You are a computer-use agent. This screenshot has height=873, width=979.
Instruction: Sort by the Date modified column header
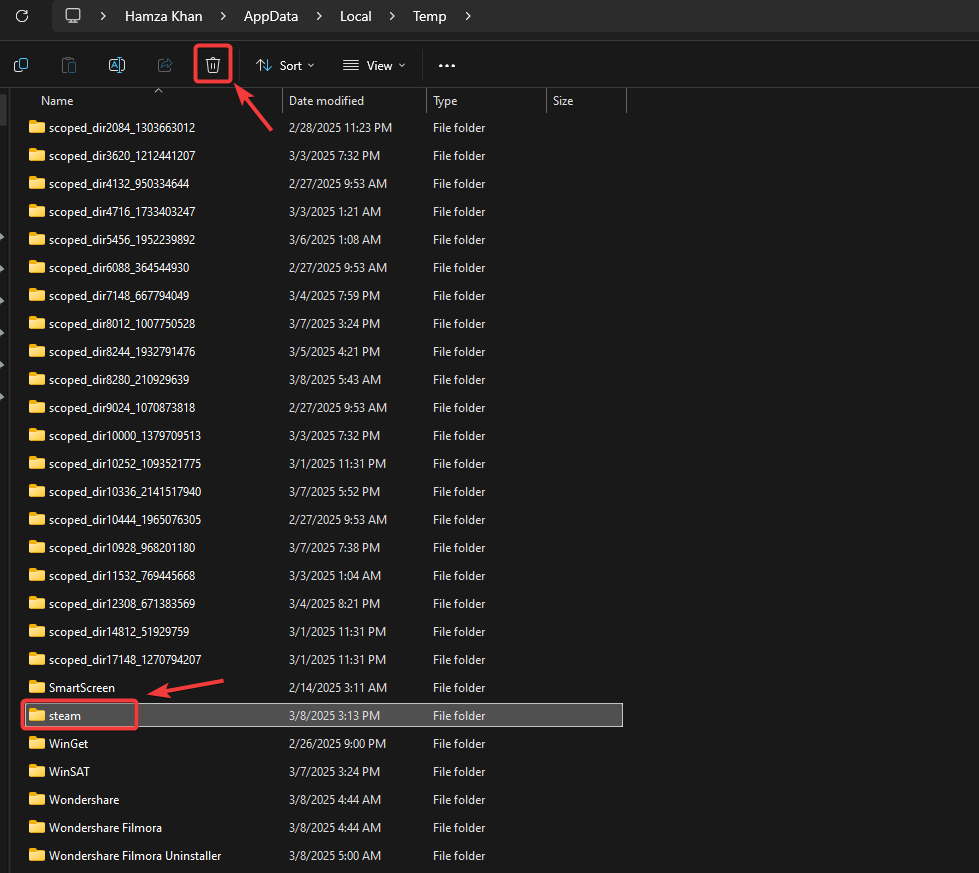[x=326, y=101]
